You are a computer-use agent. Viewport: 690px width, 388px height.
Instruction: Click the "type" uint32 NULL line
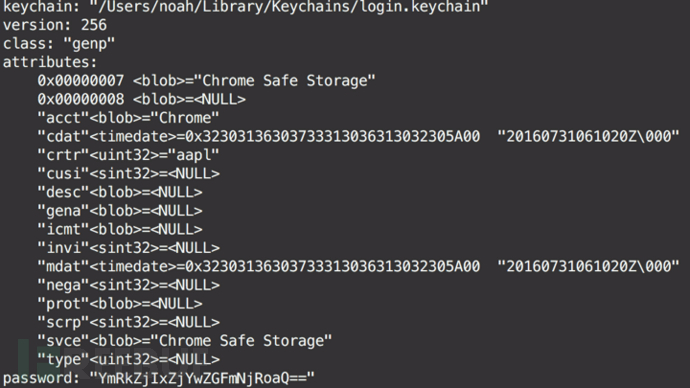[128, 360]
